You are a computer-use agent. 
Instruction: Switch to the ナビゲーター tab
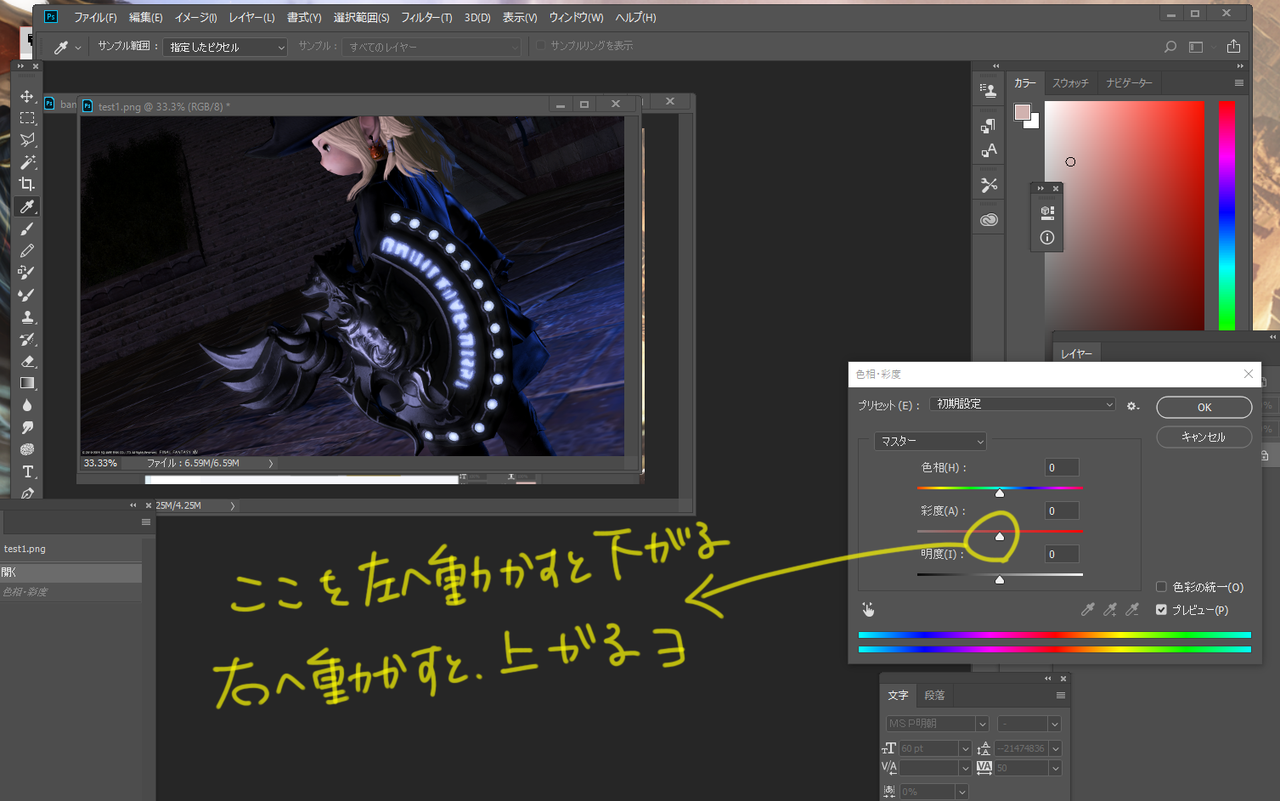click(x=1129, y=83)
